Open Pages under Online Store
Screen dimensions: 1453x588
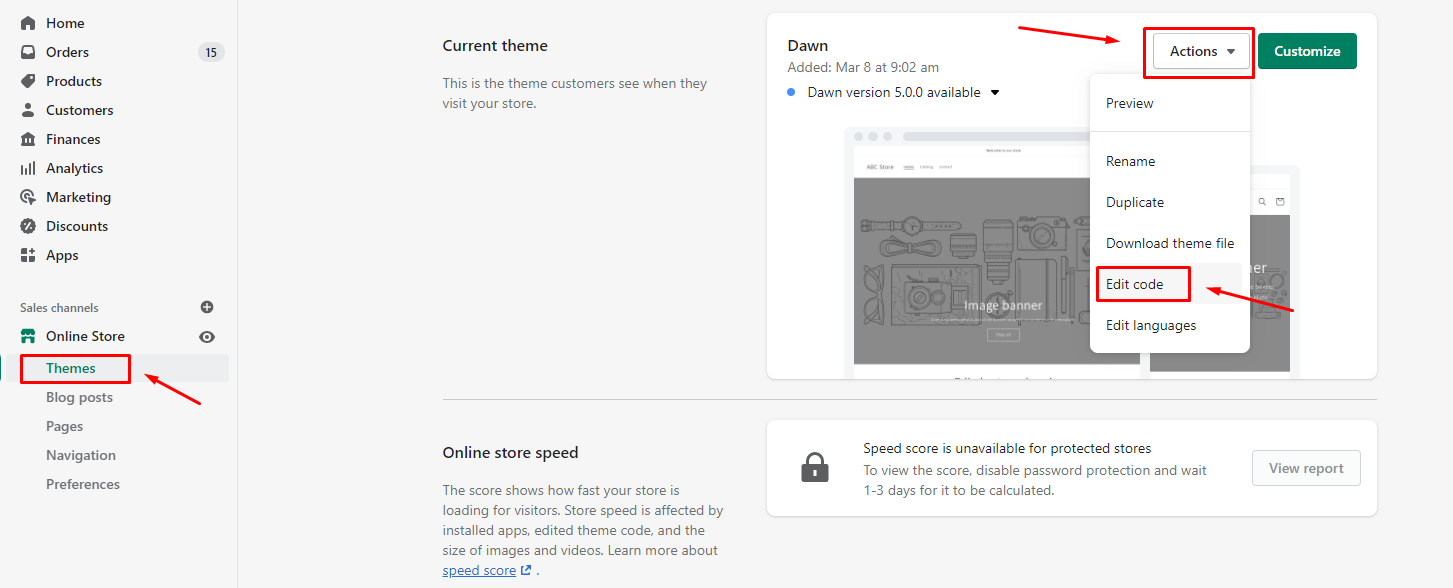pyautogui.click(x=64, y=426)
